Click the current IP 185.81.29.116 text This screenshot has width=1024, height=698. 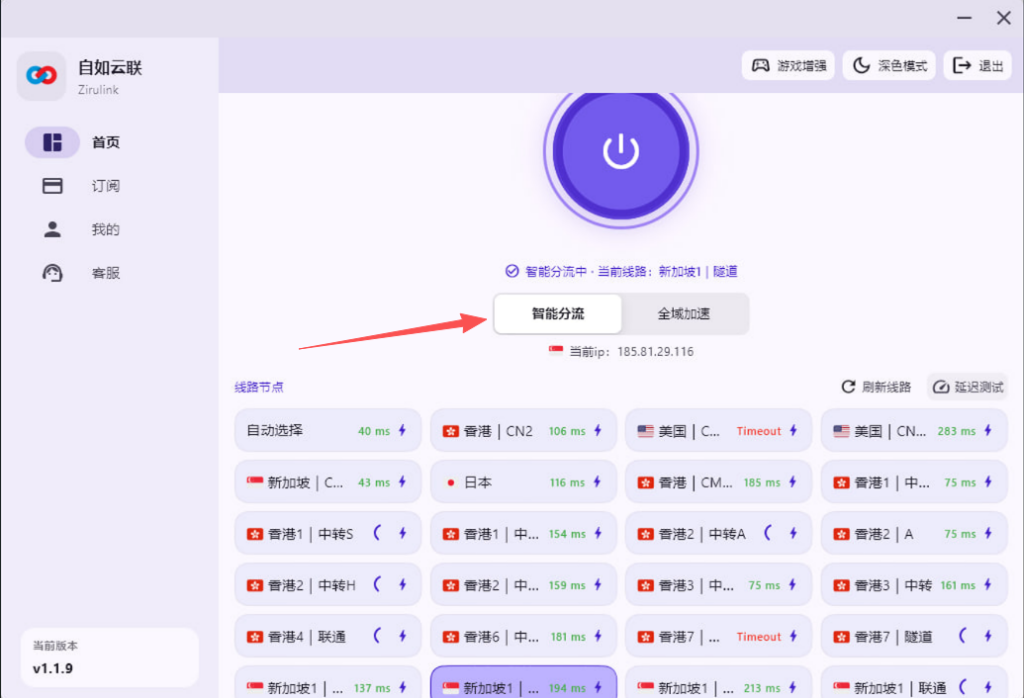coord(655,351)
